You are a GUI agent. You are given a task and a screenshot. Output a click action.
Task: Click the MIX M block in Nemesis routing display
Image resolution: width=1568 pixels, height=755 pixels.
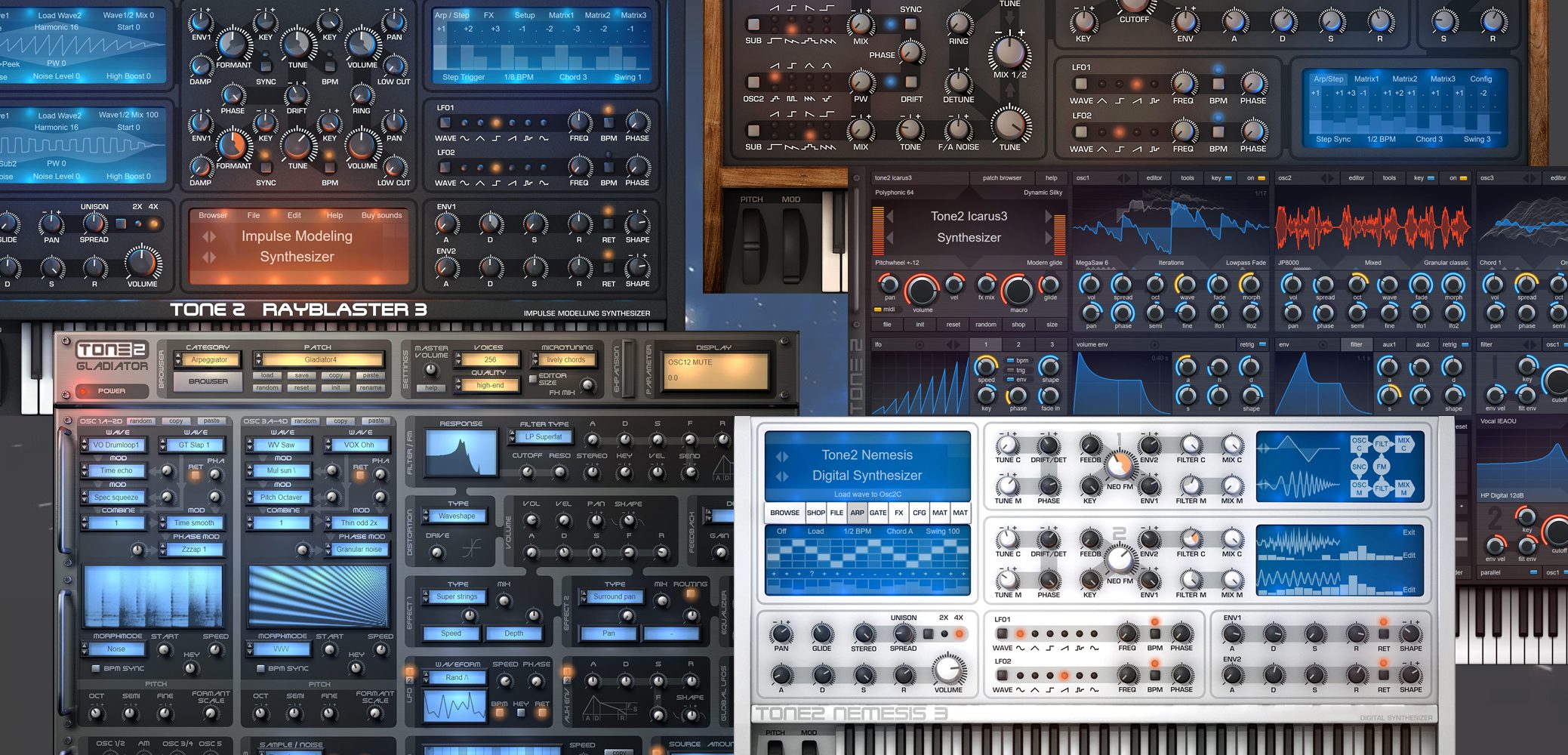pos(1403,488)
